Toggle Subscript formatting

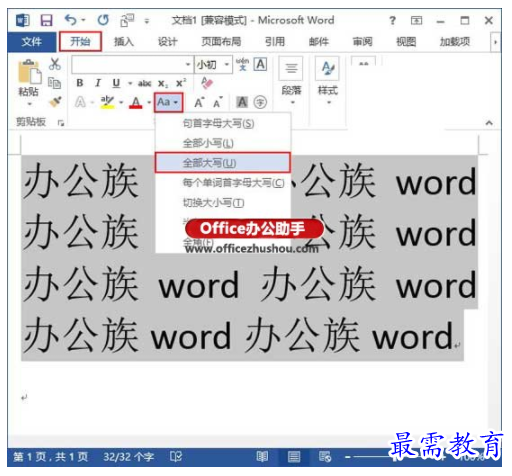[163, 83]
